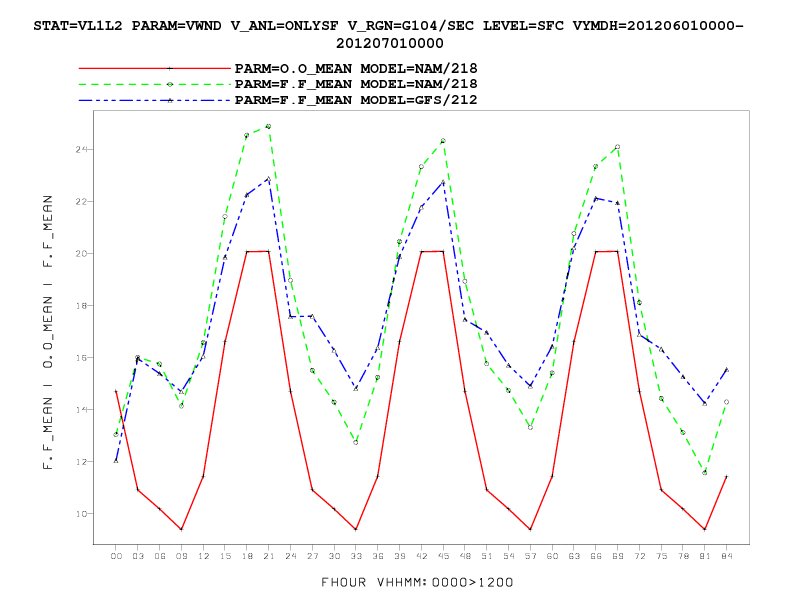The height and width of the screenshot is (612, 792).
Task: Click the x-axis label FHOUR VHHMM: 0000>1200
Action: coord(417,582)
